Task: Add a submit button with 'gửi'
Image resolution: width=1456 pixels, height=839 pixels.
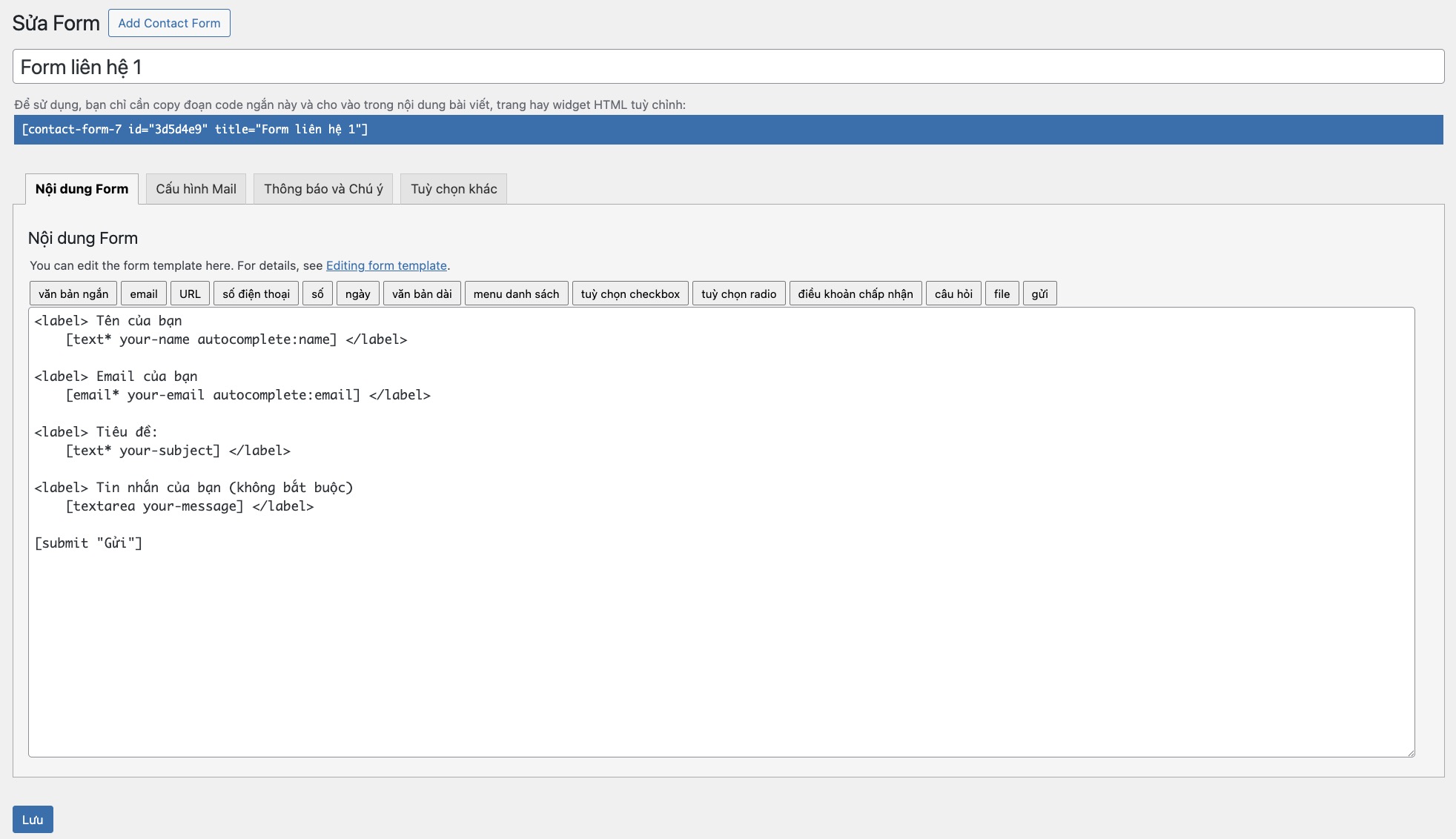Action: (1039, 293)
